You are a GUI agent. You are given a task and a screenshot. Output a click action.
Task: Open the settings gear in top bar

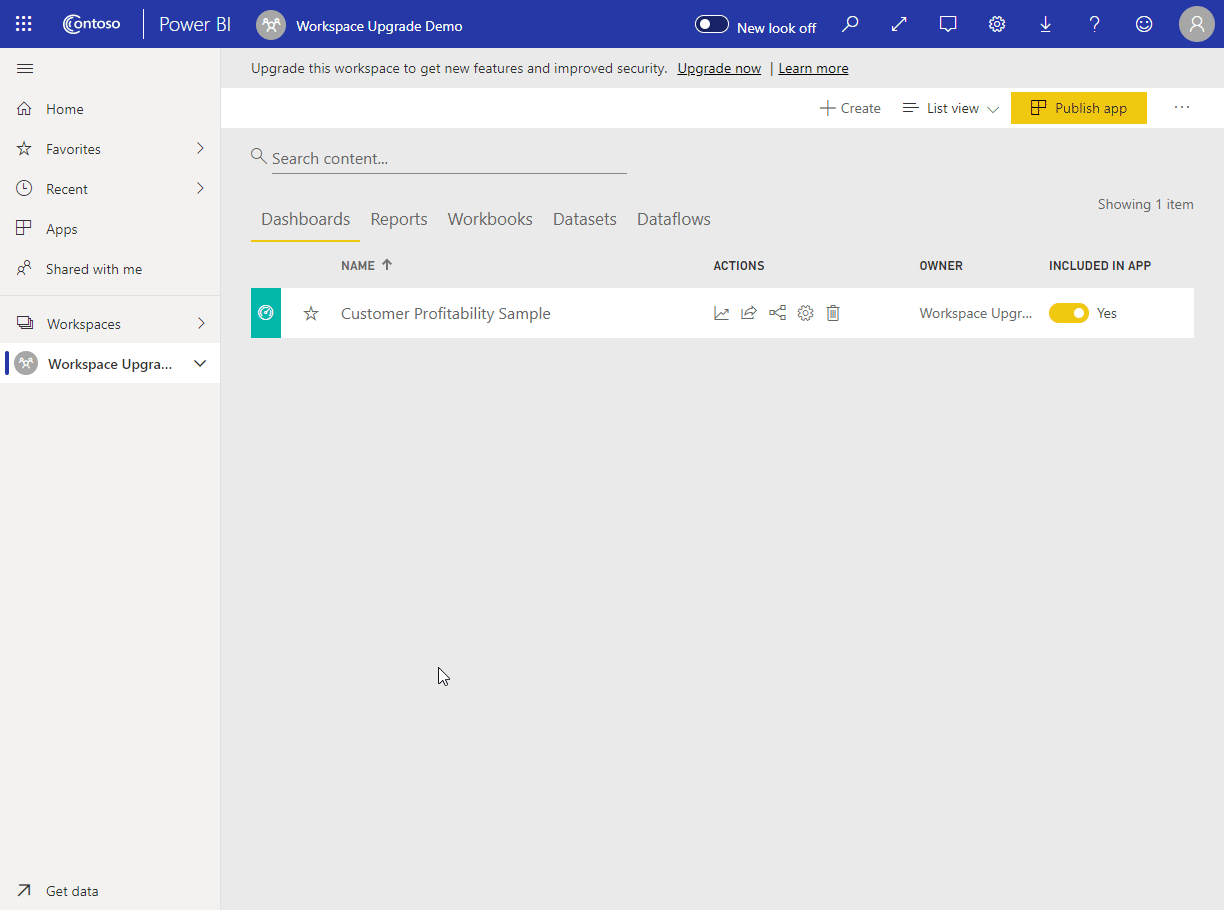pos(997,24)
